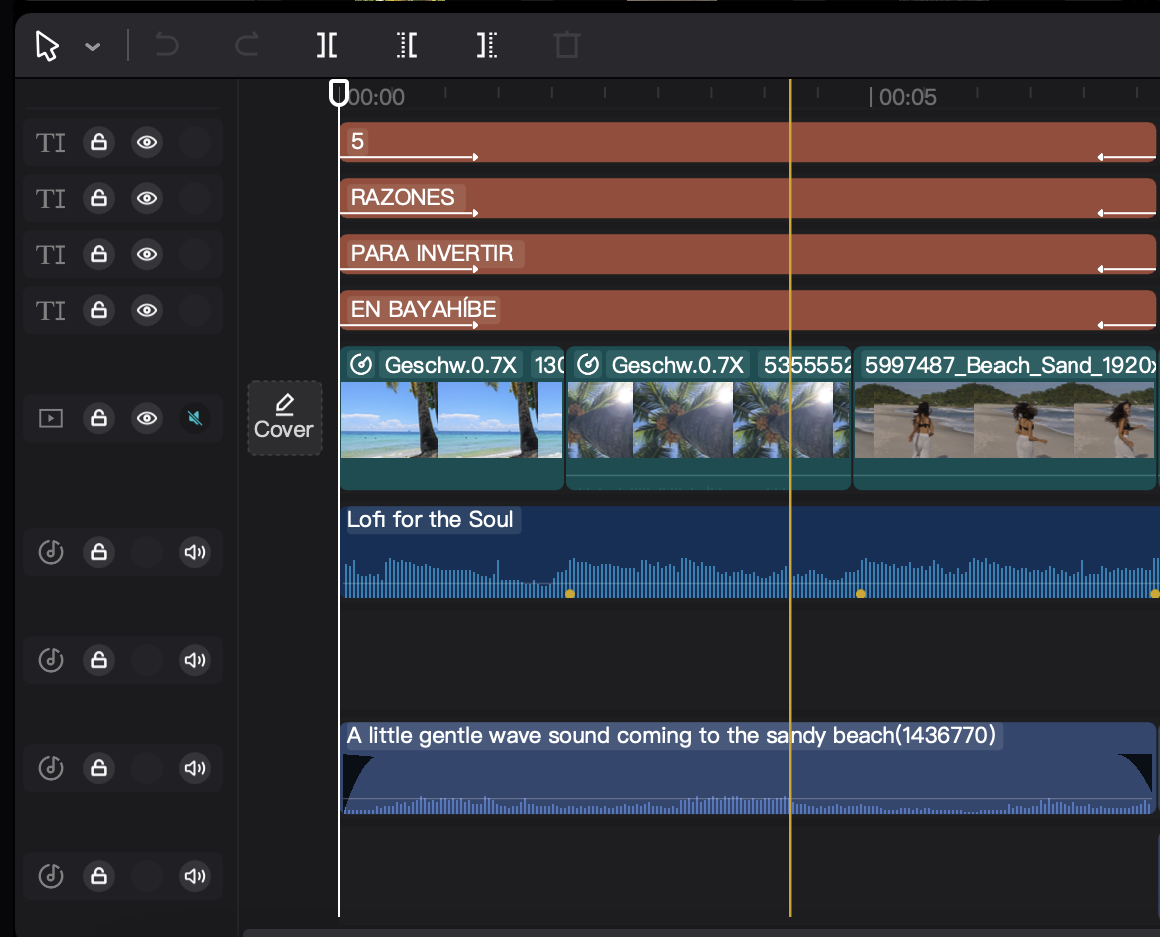The image size is (1160, 937).
Task: Click the second beat marker on Lofi track
Action: point(861,594)
